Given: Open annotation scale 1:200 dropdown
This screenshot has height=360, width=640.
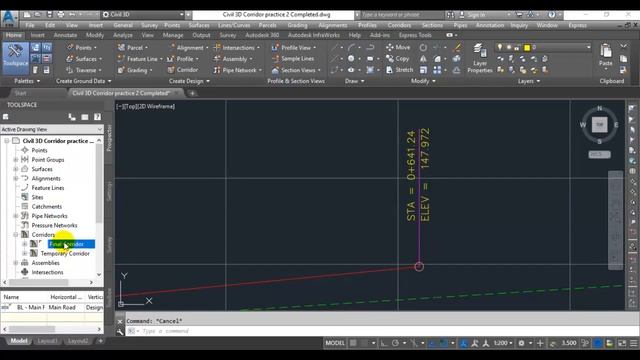Looking at the screenshot, I should tap(503, 343).
